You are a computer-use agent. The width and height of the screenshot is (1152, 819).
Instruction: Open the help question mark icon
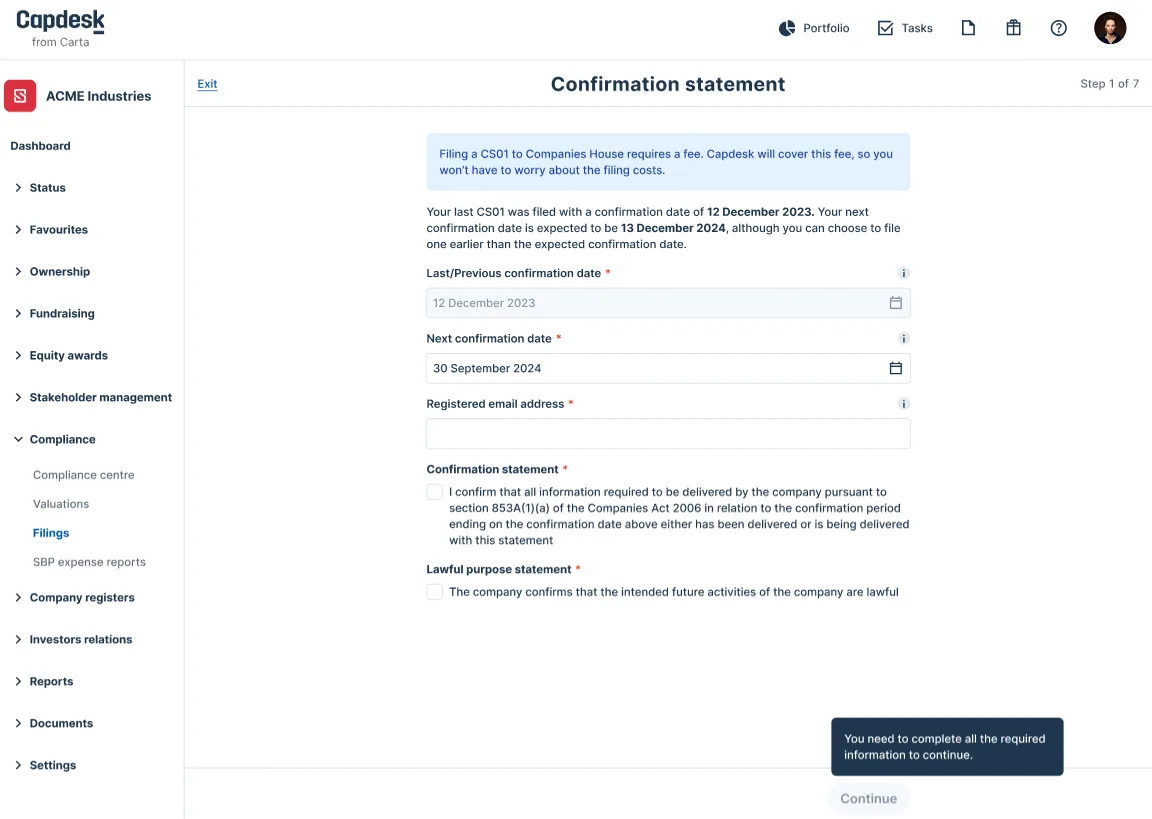click(1058, 28)
